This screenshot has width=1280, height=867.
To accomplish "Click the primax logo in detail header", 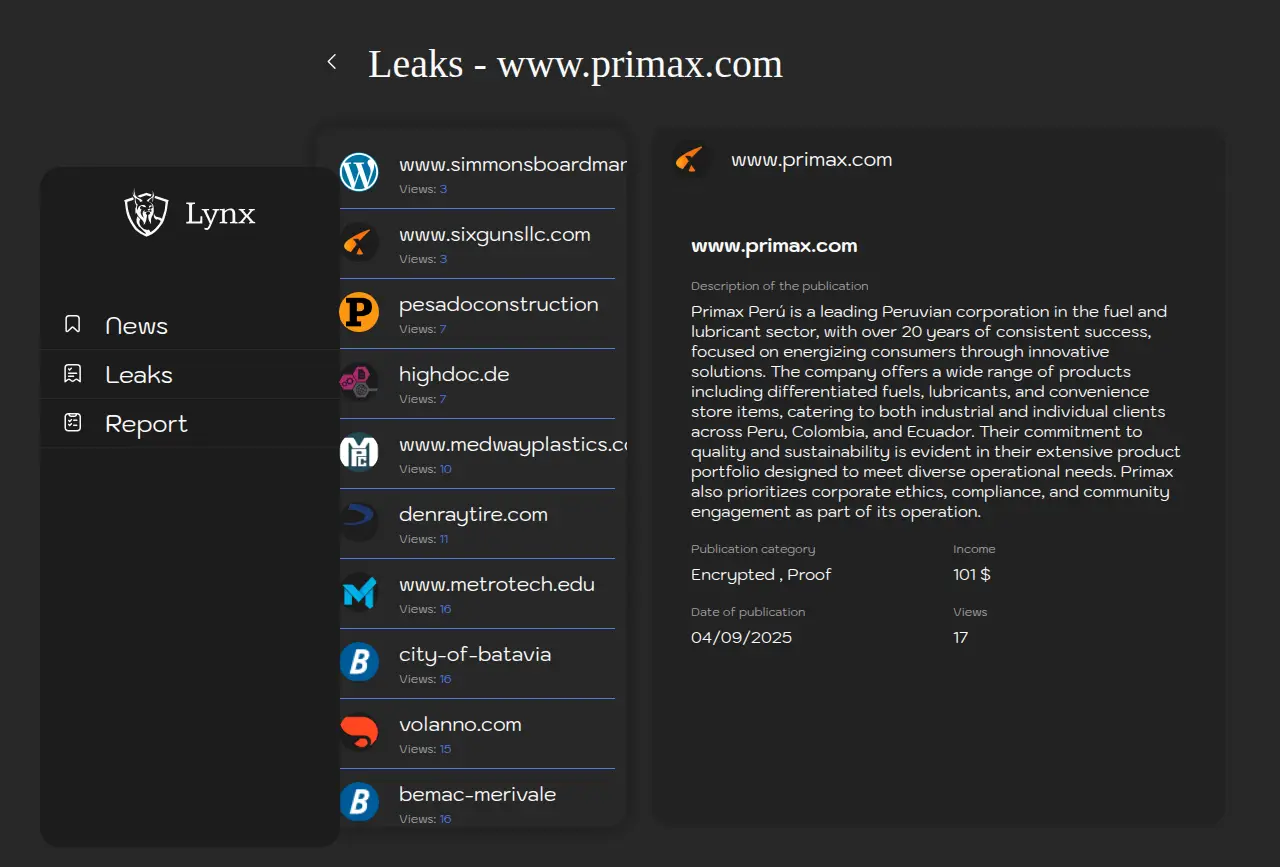I will [691, 159].
